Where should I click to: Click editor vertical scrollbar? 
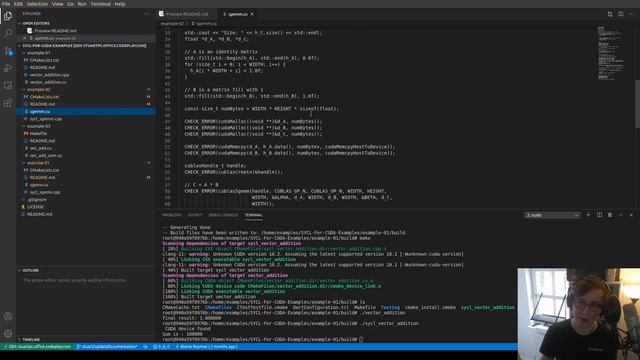(x=637, y=104)
